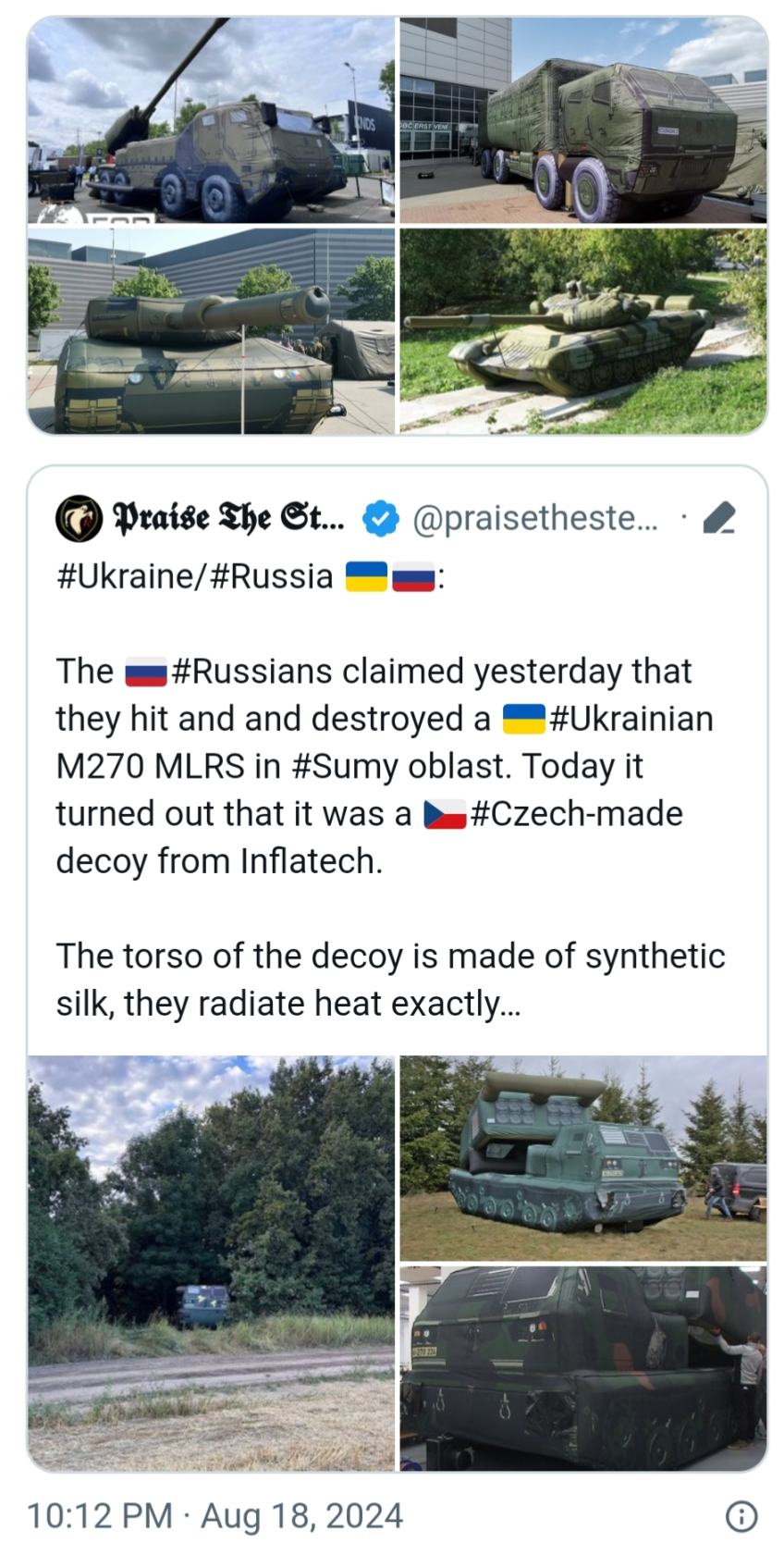Viewport: 784px width, 1555px height.
Task: Open the inflatable howitzer truck photo
Action: pos(211,119)
